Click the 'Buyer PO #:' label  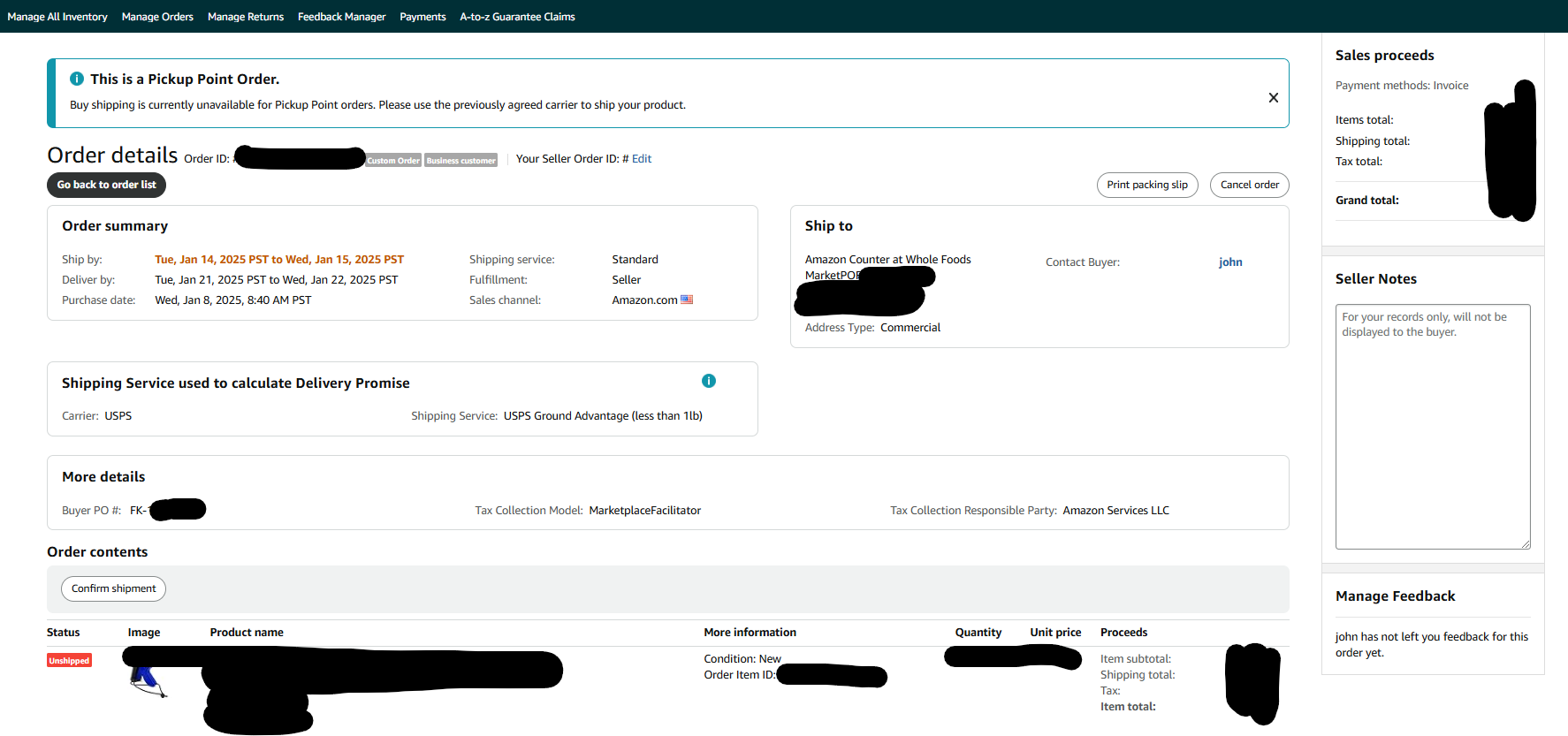[91, 511]
